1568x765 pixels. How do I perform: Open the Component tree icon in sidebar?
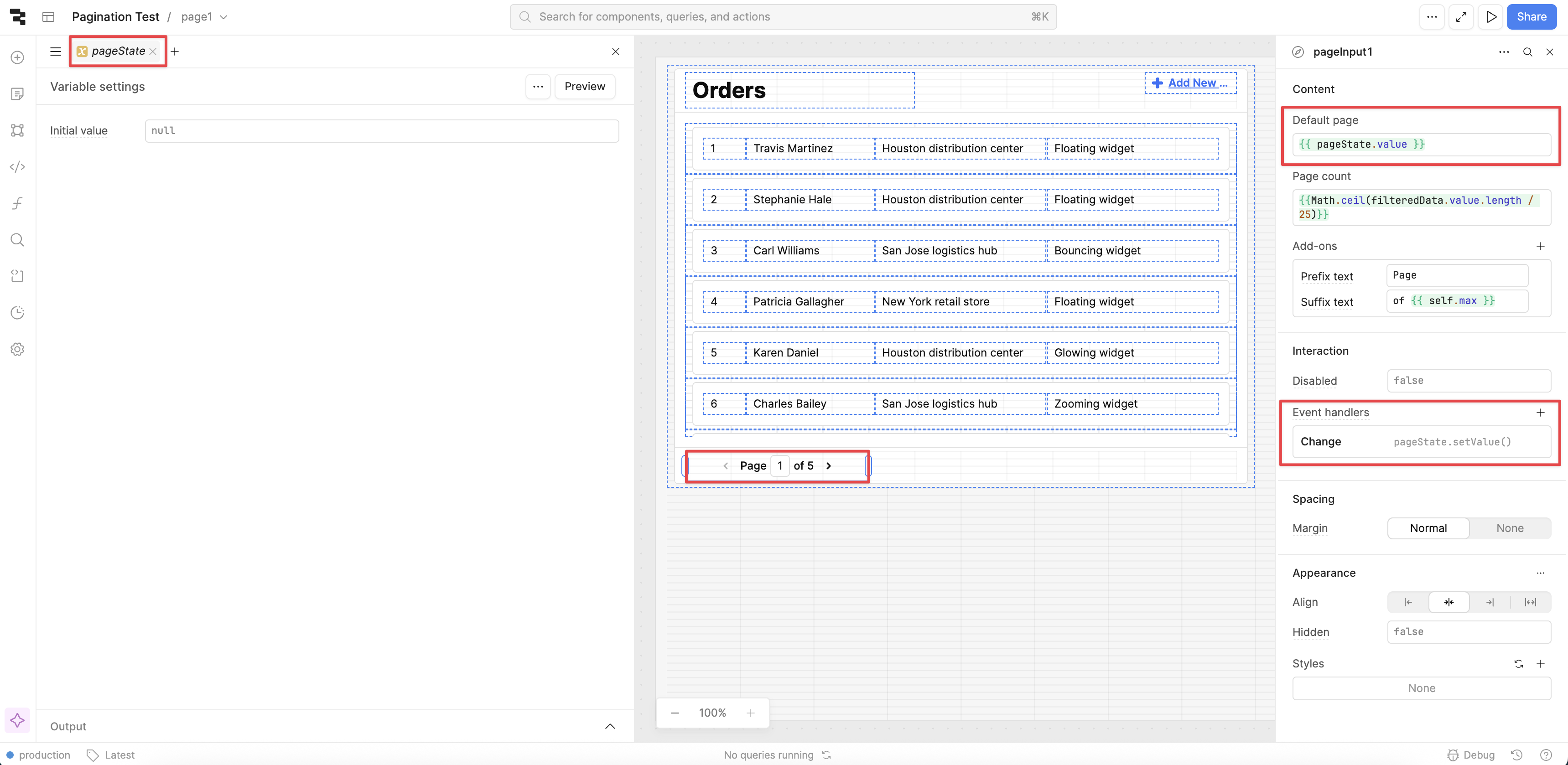(17, 130)
